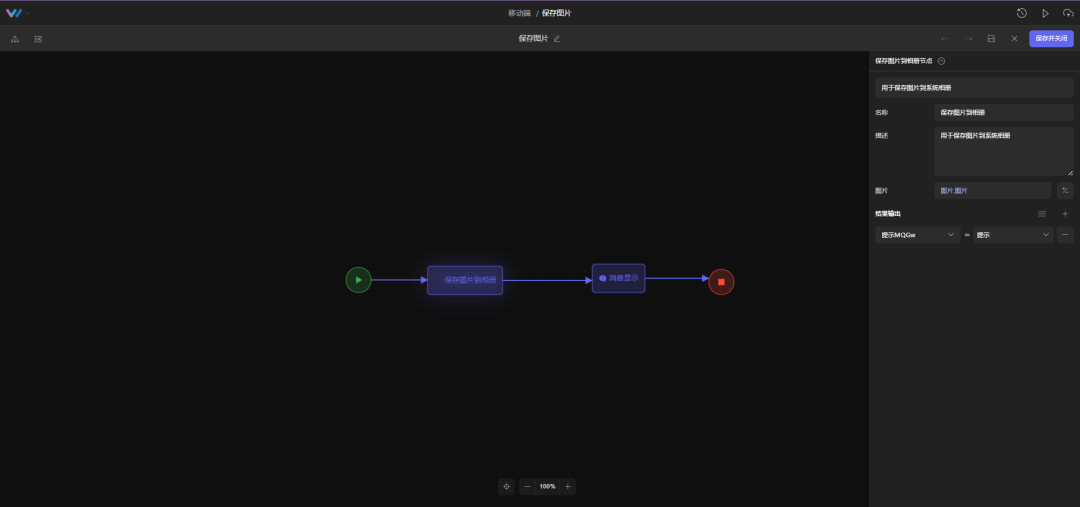Open expression editor icon beside 图片 field
Viewport: 1080px width, 507px height.
[1065, 191]
